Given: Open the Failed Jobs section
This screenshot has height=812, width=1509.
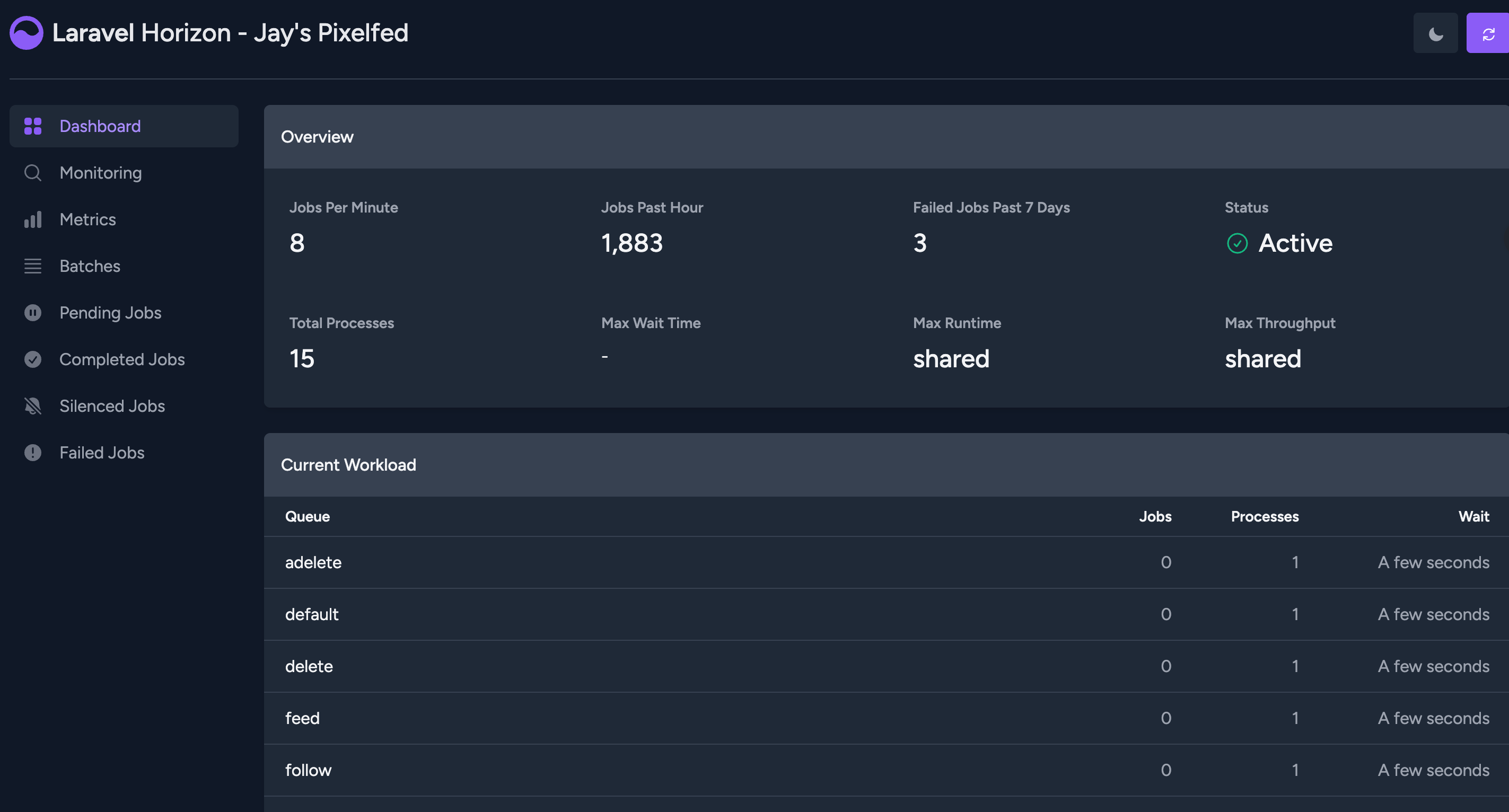Looking at the screenshot, I should click(x=102, y=453).
